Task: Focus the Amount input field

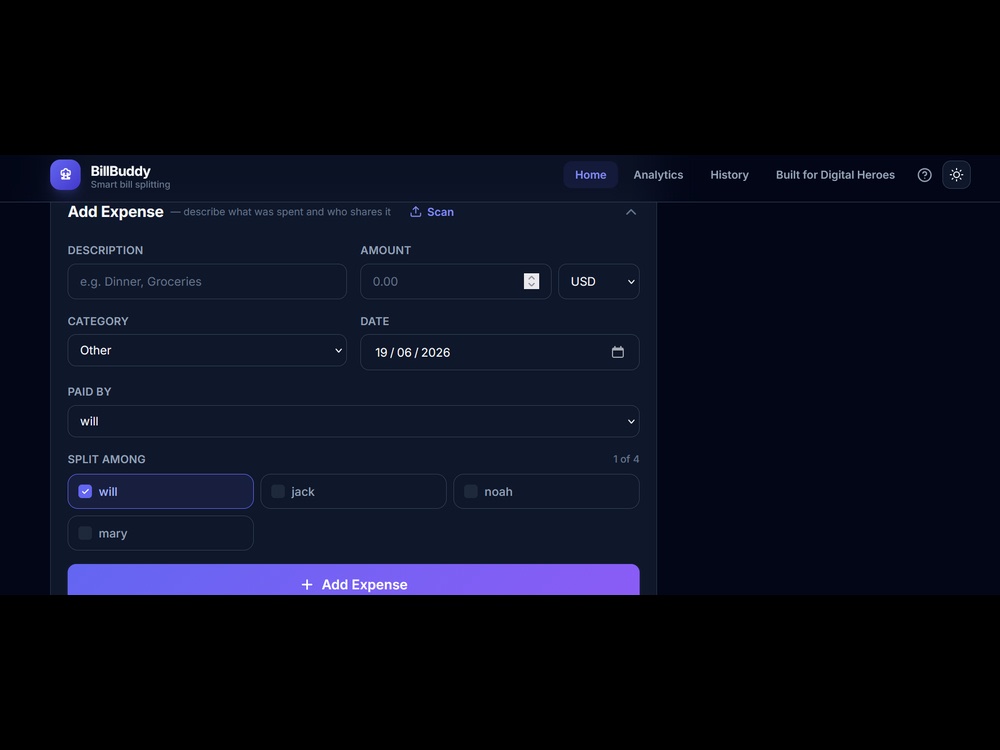Action: (x=455, y=281)
